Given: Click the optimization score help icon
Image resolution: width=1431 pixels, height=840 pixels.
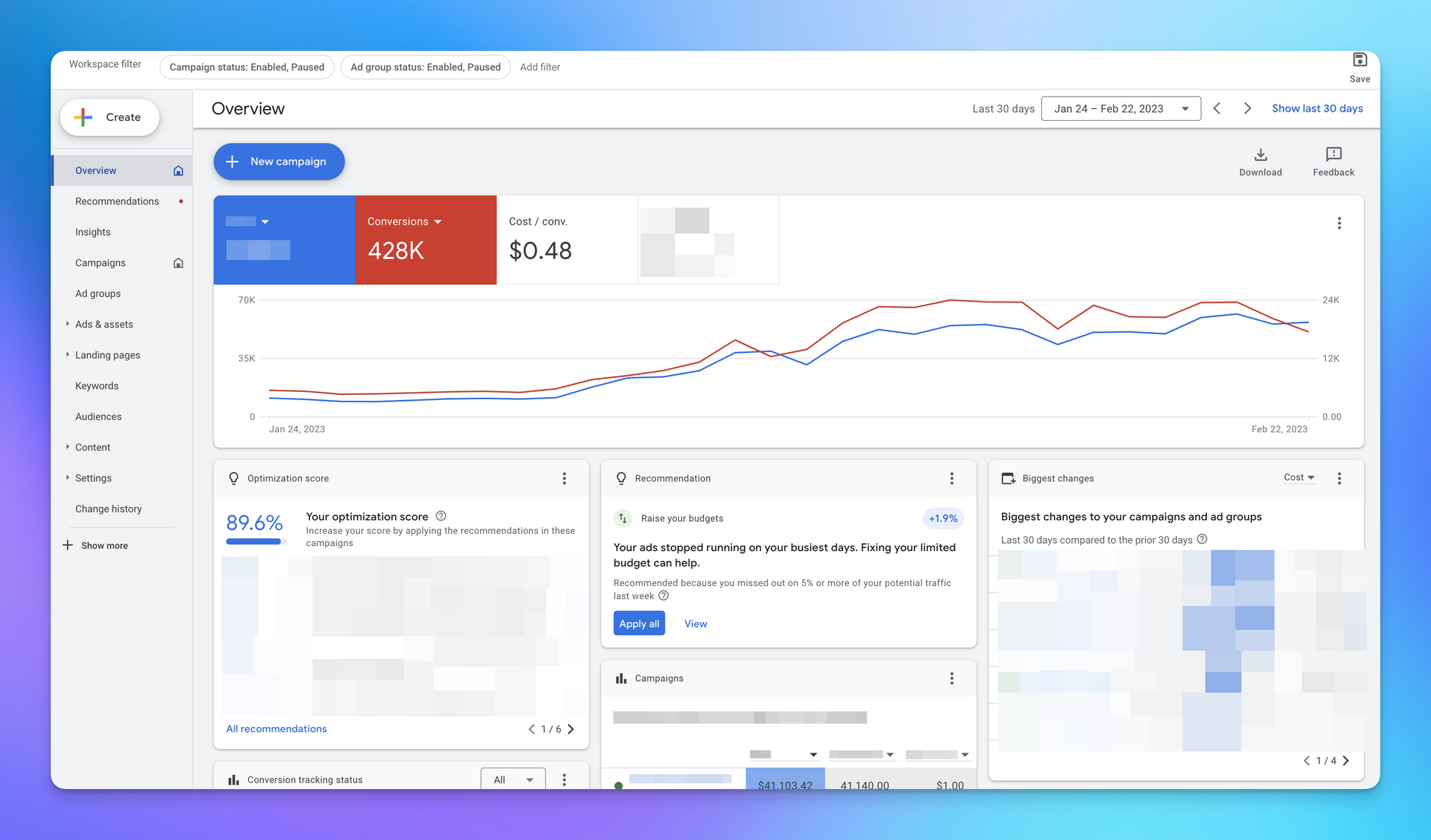Looking at the screenshot, I should [x=441, y=516].
